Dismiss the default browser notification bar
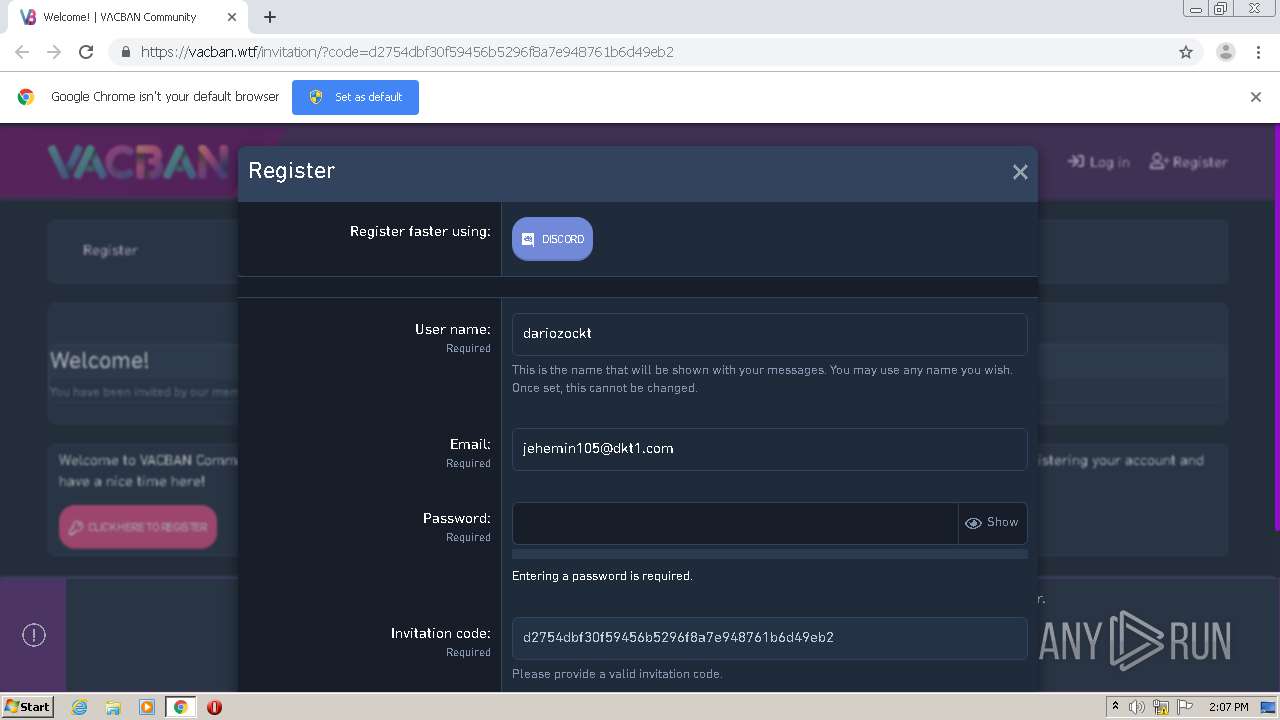Image resolution: width=1280 pixels, height=720 pixels. click(x=1256, y=97)
